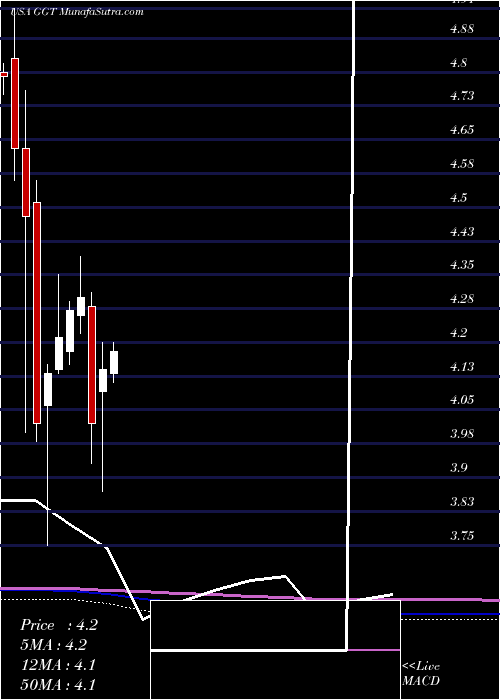Click the 3.9 price axis label

click(x=458, y=467)
